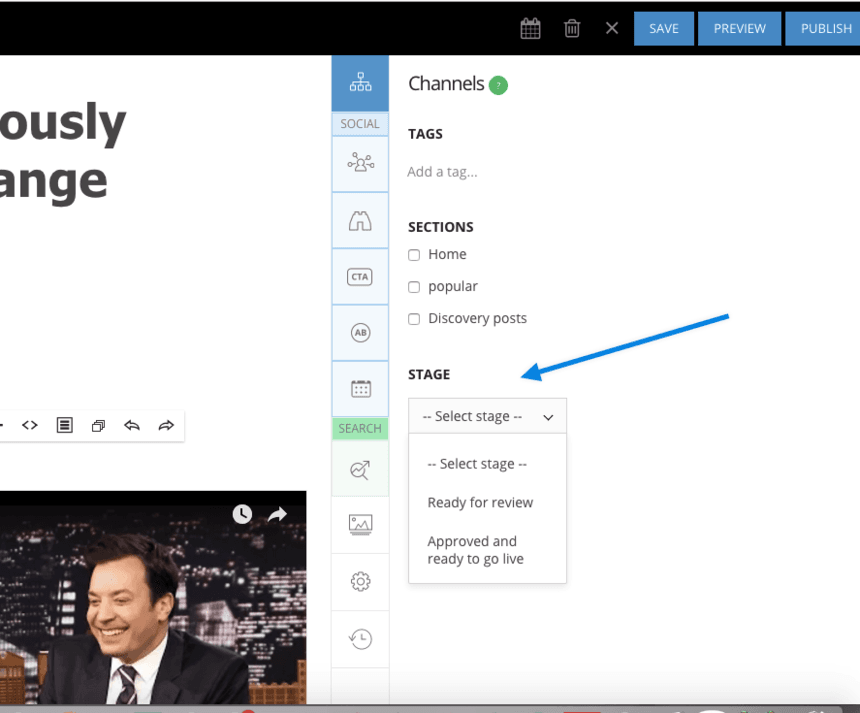Open the revision history clock icon
The image size is (860, 713).
pos(360,639)
